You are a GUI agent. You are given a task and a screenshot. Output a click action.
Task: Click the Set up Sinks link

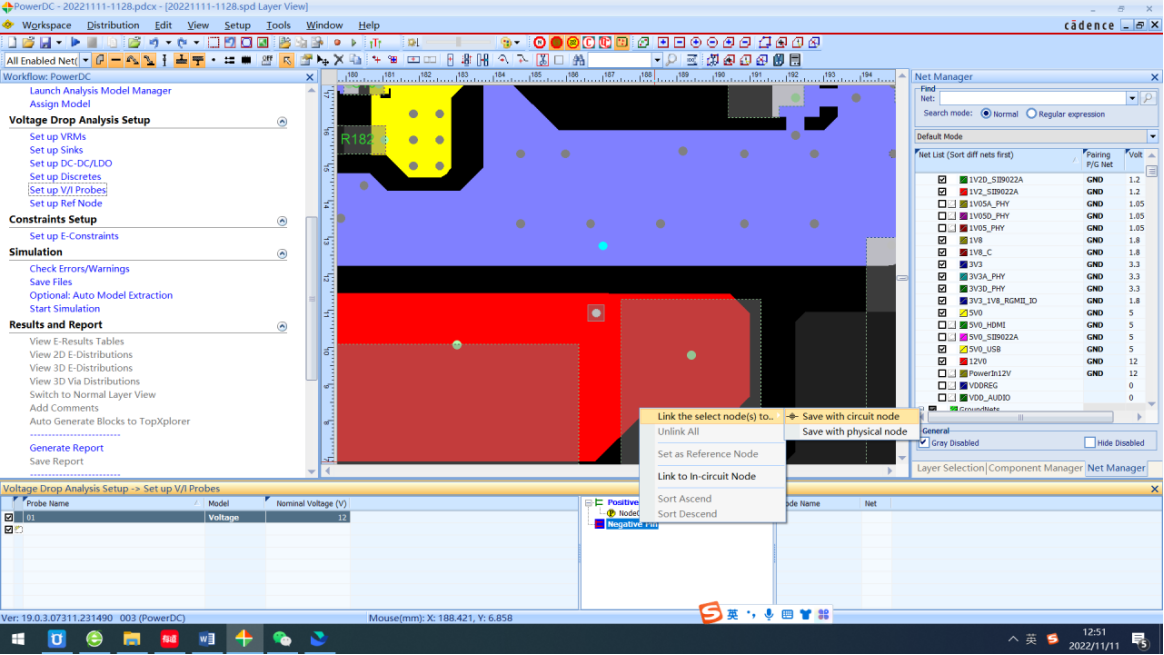coord(56,150)
